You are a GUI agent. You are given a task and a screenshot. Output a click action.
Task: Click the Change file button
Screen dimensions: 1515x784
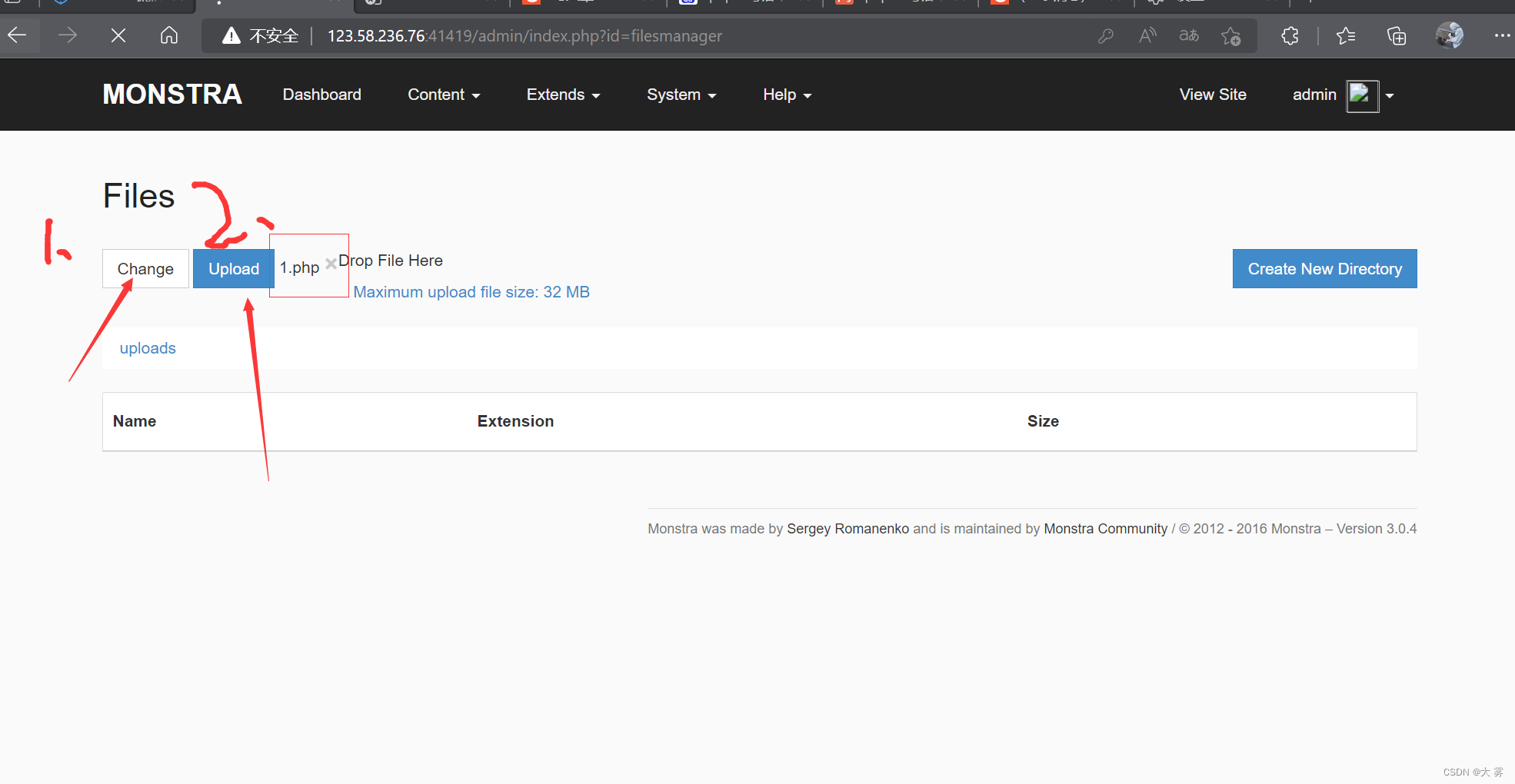(145, 269)
